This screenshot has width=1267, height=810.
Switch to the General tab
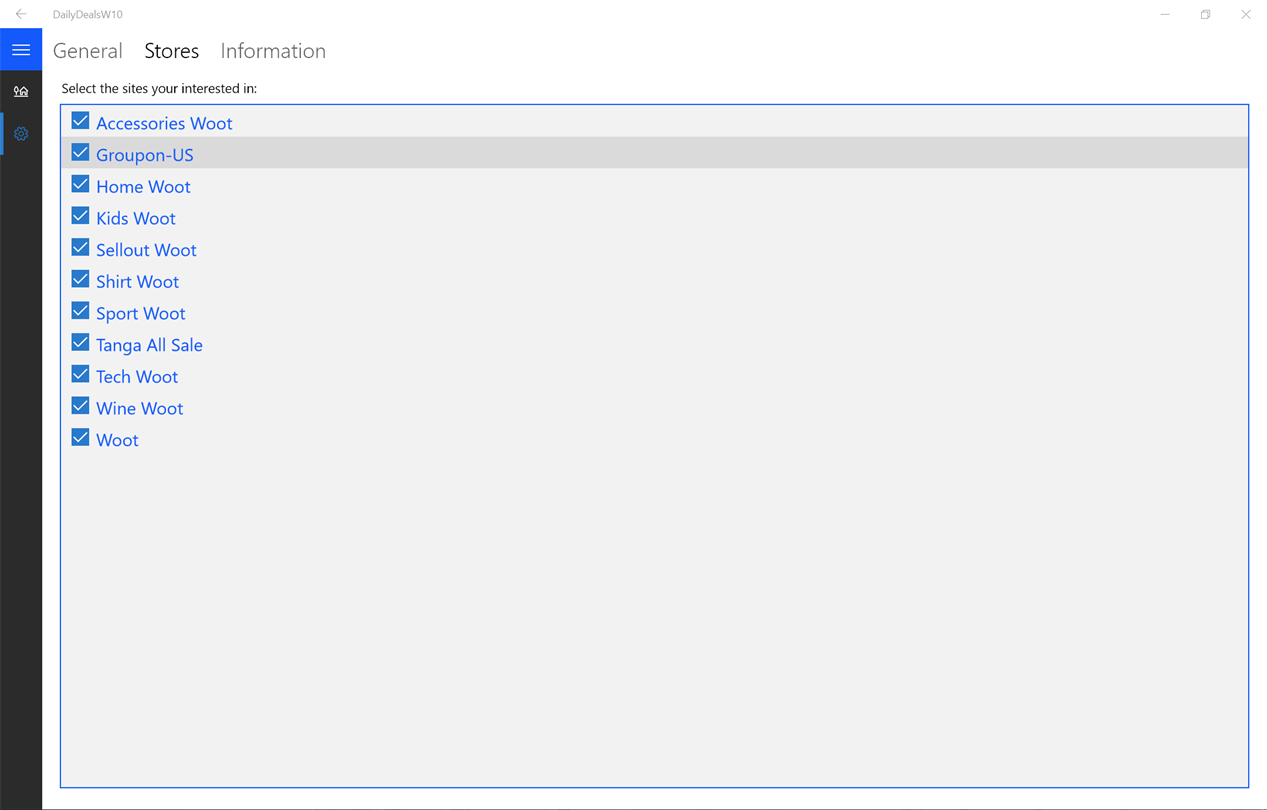(x=88, y=51)
